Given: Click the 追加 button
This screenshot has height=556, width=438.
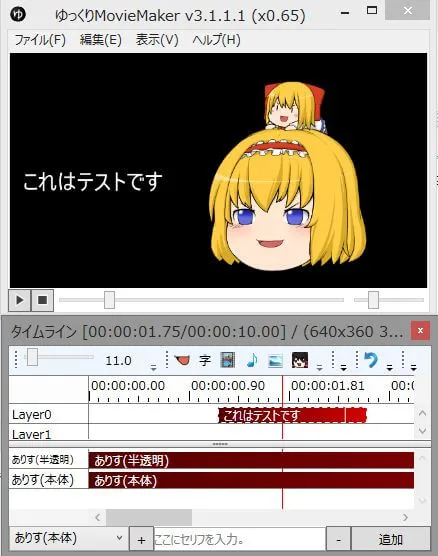Looking at the screenshot, I should [x=390, y=539].
